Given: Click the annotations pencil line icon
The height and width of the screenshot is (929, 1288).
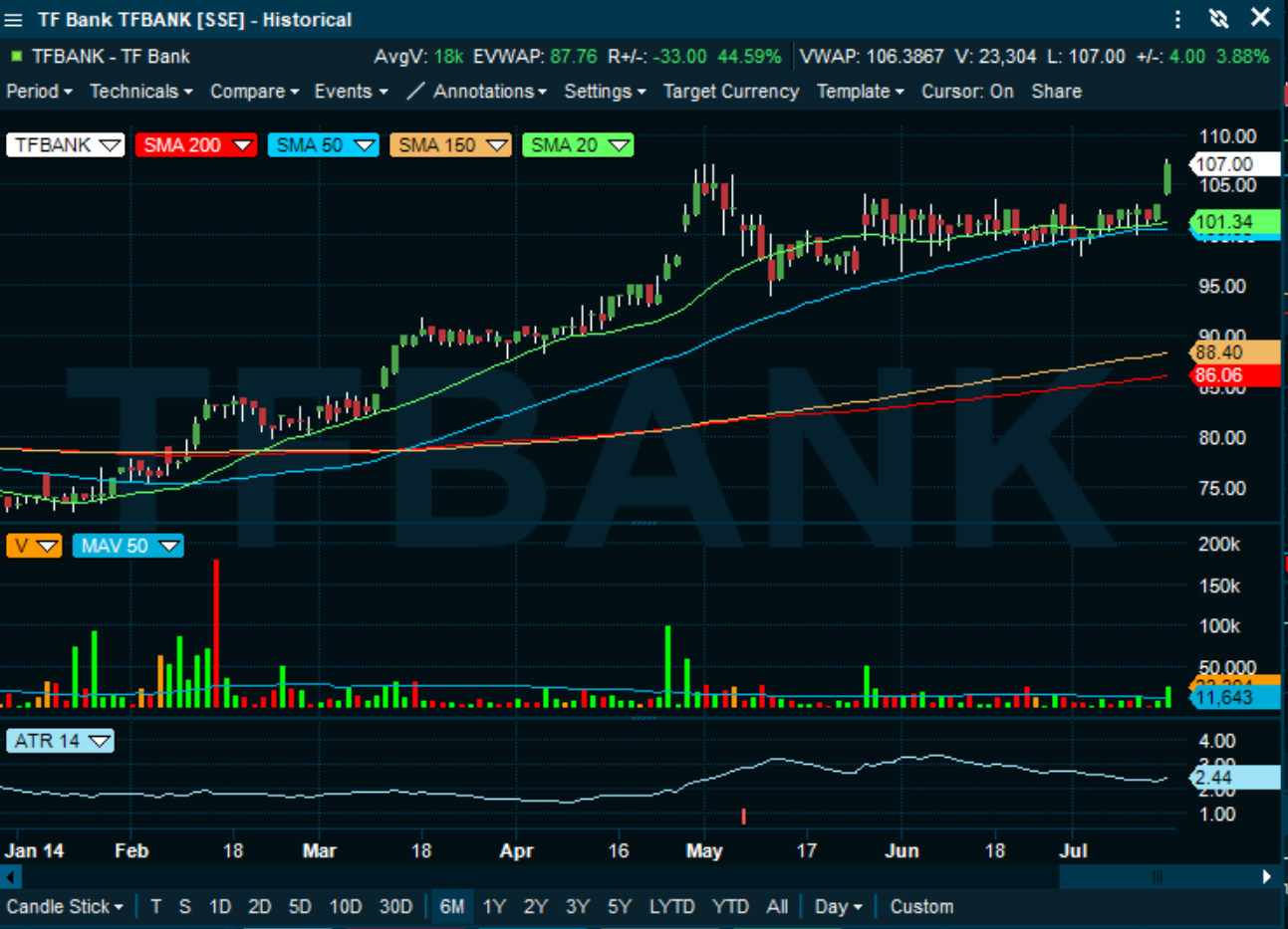Looking at the screenshot, I should 415,91.
